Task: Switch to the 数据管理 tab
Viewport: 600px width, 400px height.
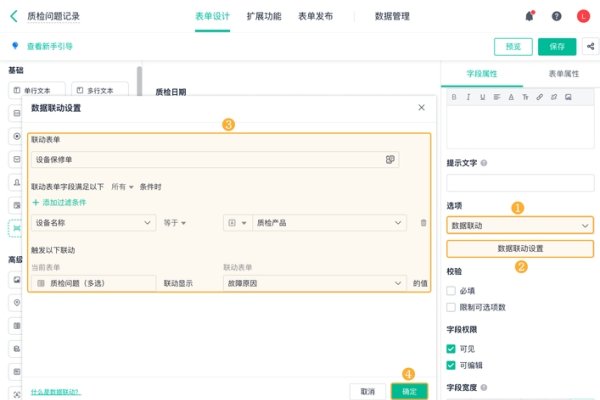Action: (392, 16)
